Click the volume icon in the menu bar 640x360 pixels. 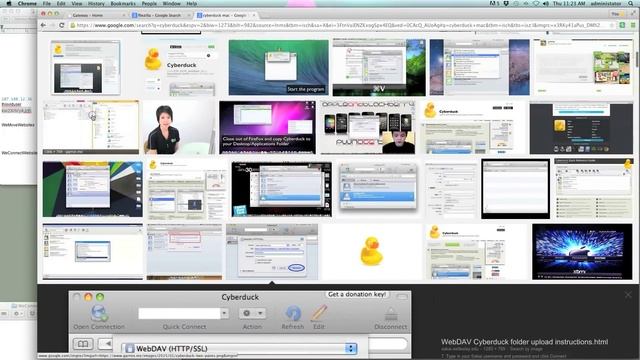pos(546,3)
